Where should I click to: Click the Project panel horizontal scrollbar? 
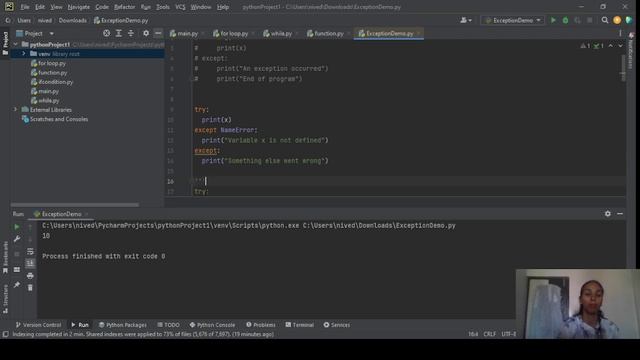coord(75,204)
